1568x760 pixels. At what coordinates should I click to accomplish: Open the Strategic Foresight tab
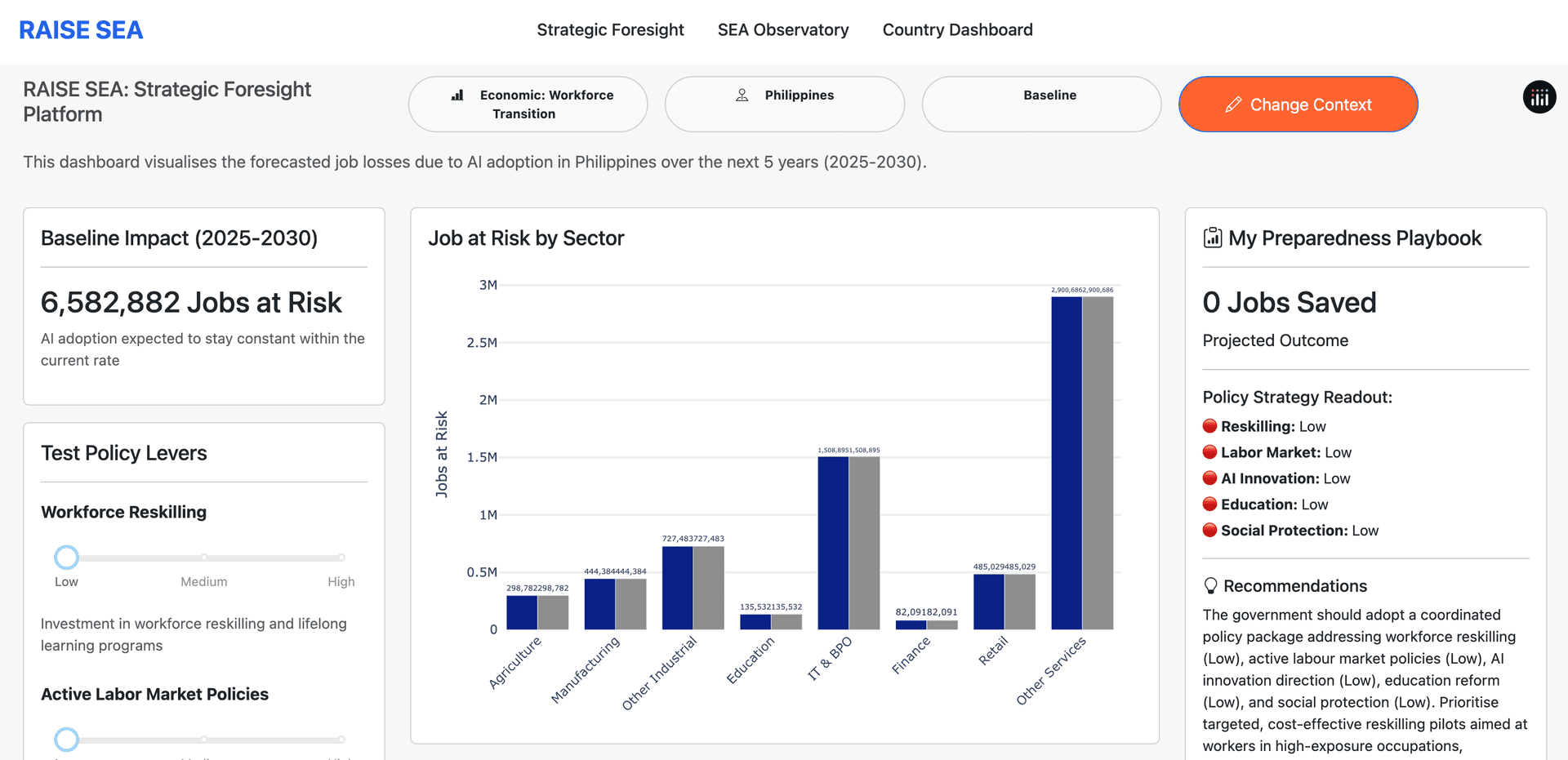coord(610,30)
